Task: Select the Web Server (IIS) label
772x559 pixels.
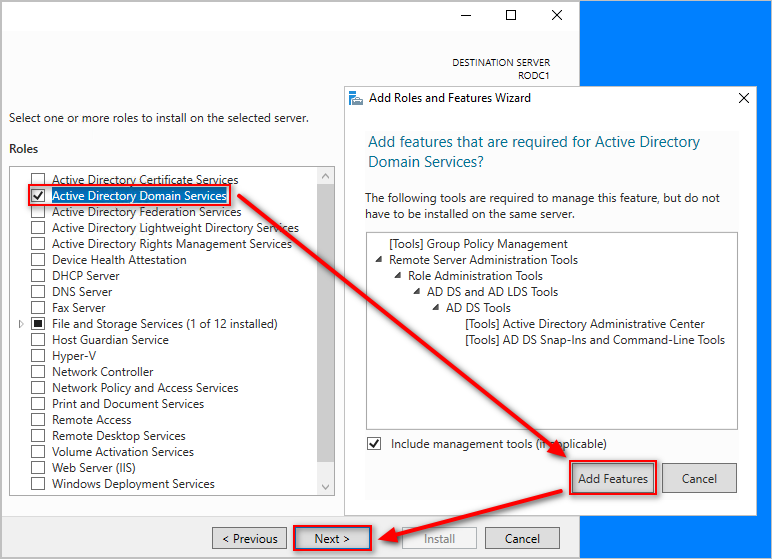Action: (x=94, y=468)
